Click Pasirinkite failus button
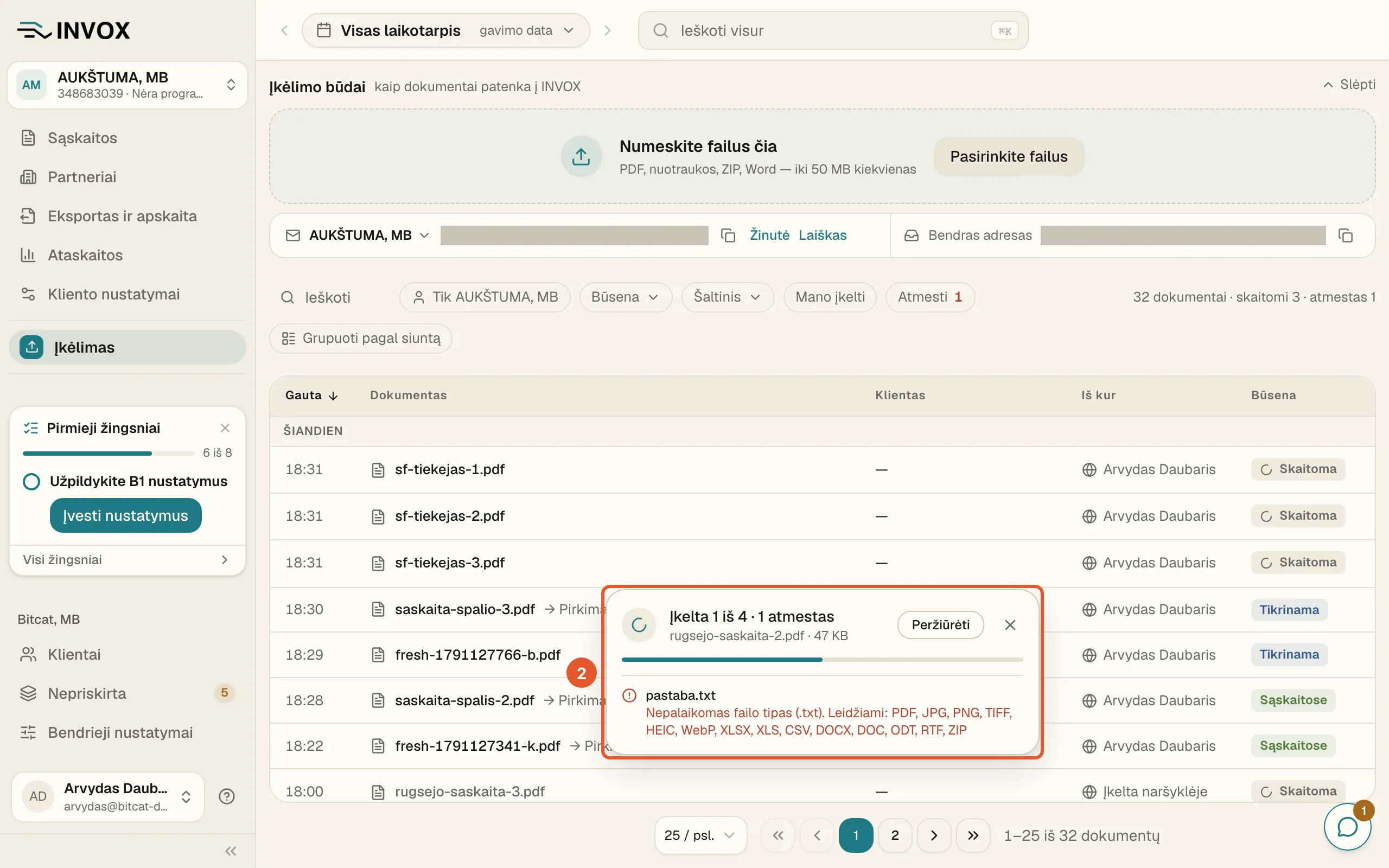Image resolution: width=1389 pixels, height=868 pixels. click(x=1009, y=156)
